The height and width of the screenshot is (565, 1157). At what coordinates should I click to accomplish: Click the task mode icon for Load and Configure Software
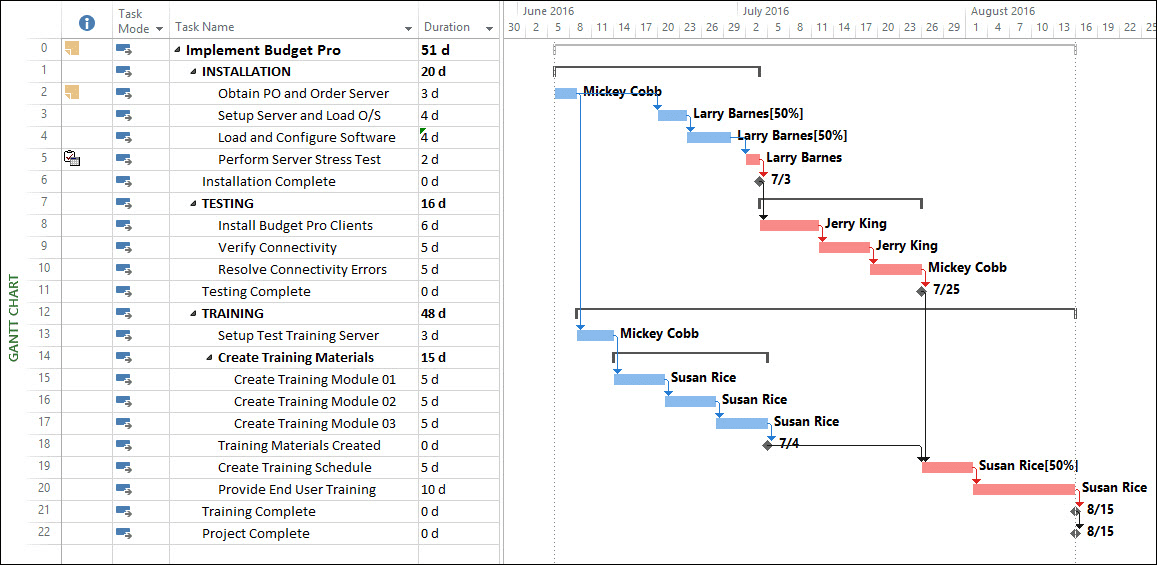[123, 138]
